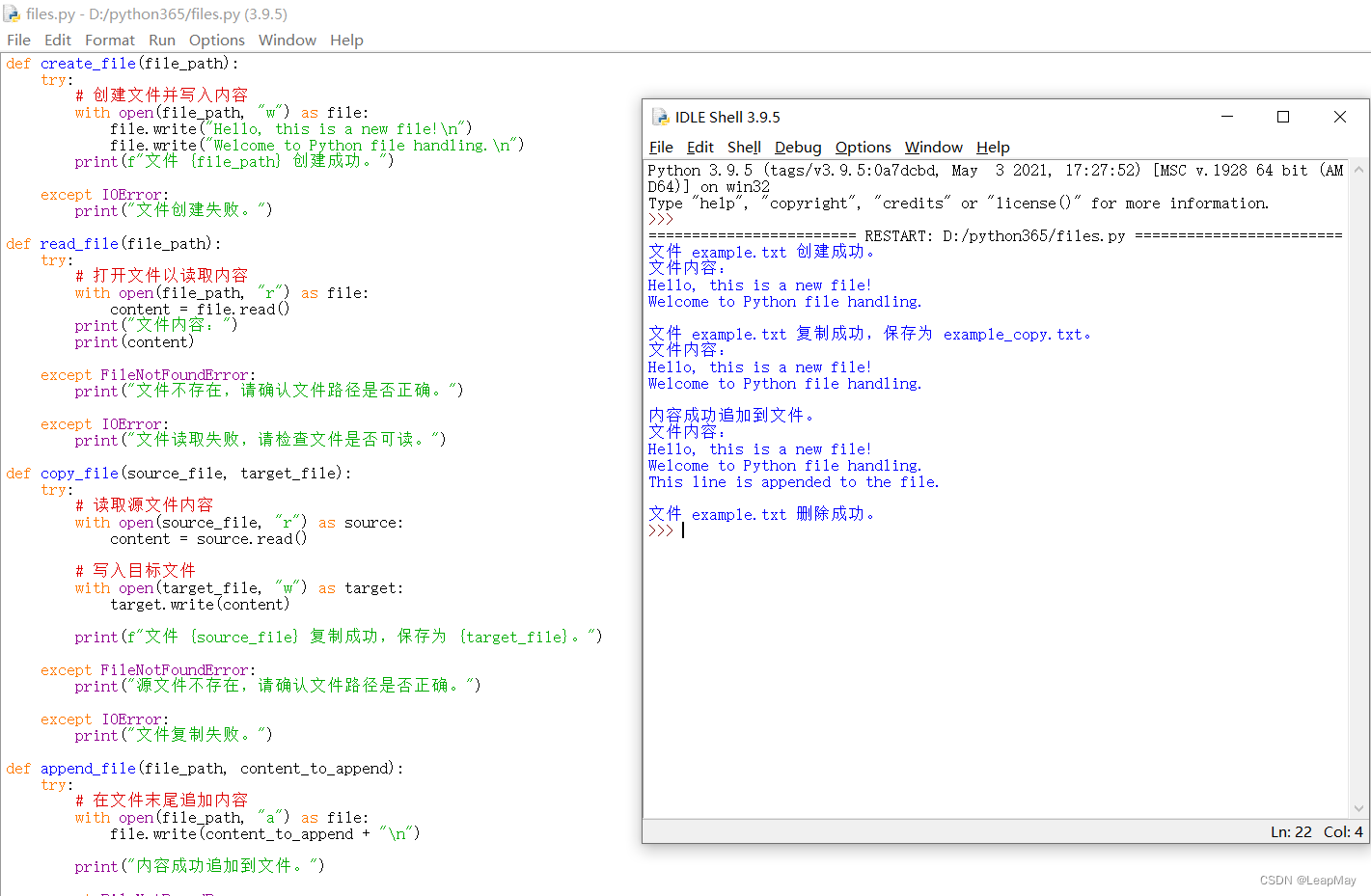Open Options menu in IDLE Shell

(x=864, y=147)
